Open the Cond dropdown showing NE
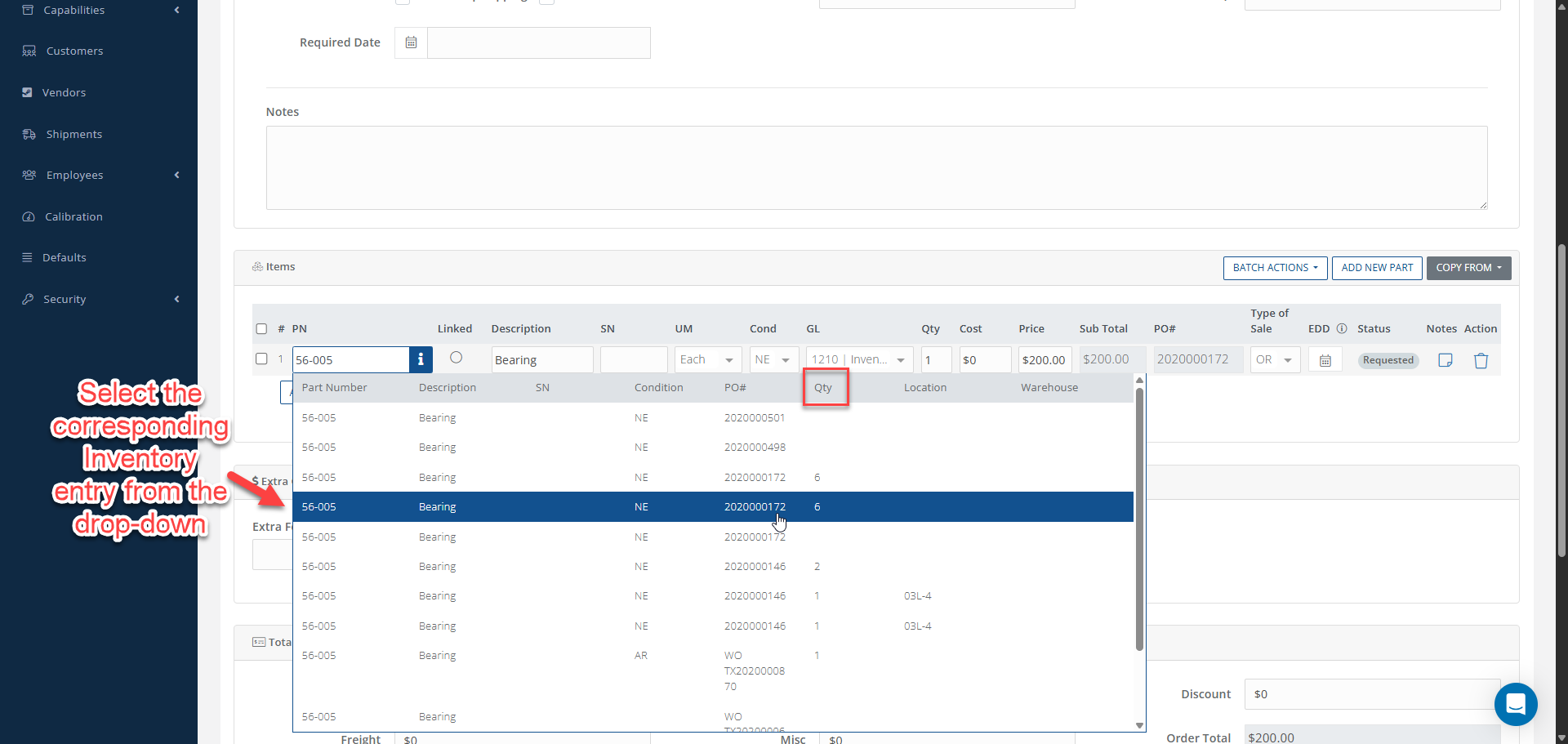 point(773,360)
